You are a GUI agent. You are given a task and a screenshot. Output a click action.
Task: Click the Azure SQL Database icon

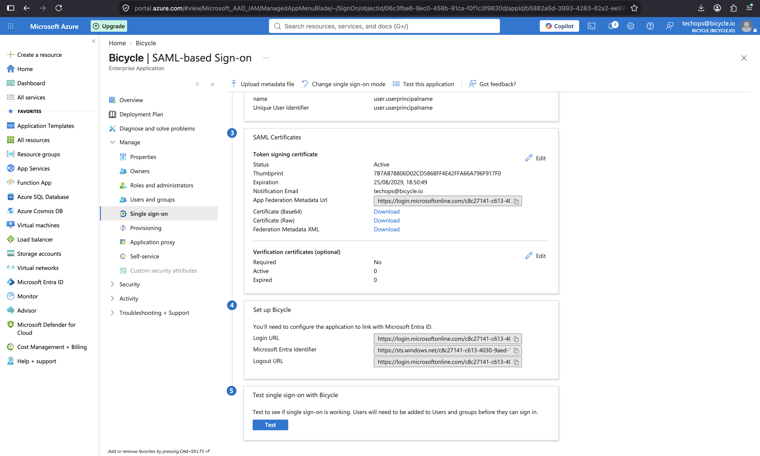point(10,197)
